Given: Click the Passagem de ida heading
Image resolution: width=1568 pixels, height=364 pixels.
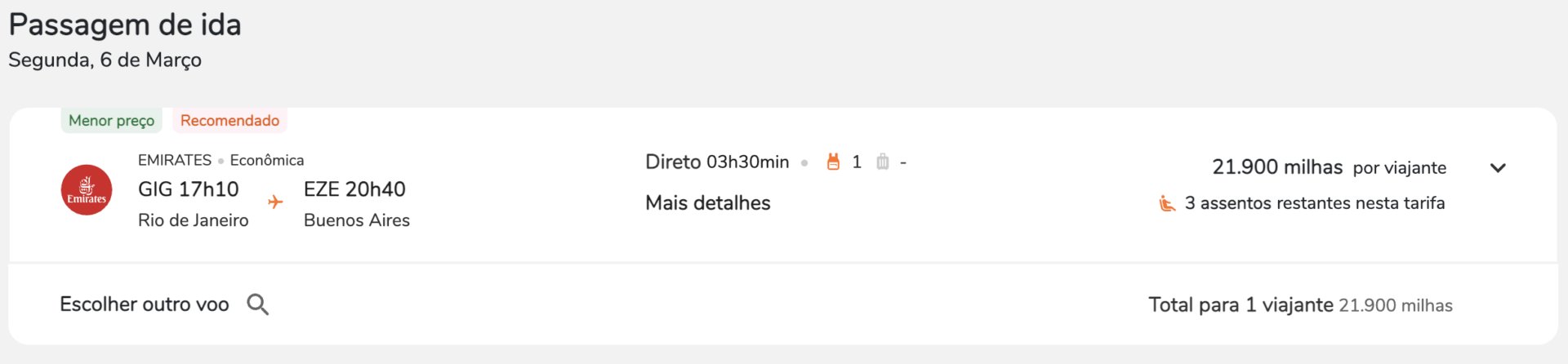Looking at the screenshot, I should click(125, 24).
